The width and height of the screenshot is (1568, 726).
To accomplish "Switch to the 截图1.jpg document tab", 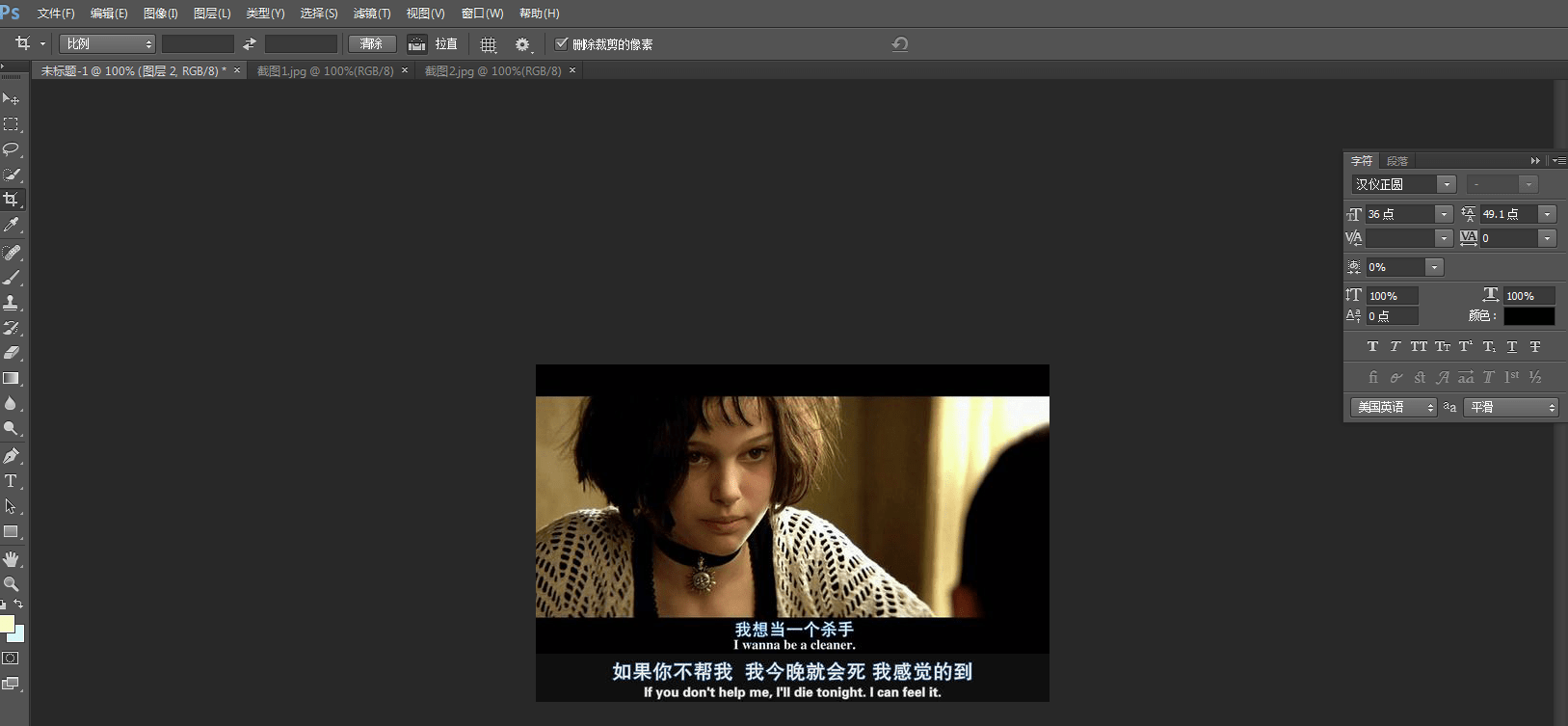I will click(x=325, y=71).
